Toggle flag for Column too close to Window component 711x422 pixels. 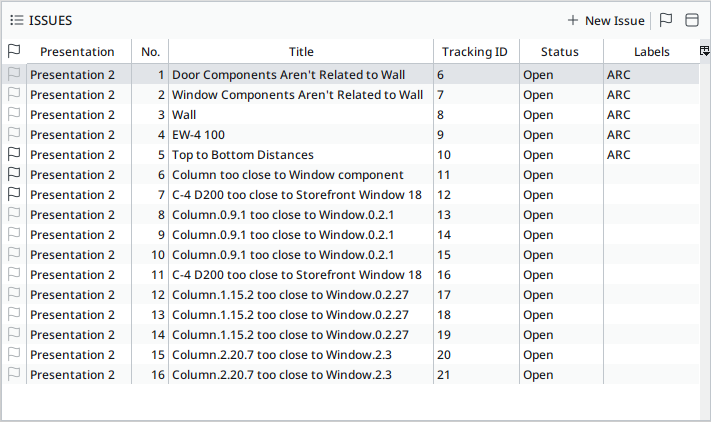[x=14, y=175]
